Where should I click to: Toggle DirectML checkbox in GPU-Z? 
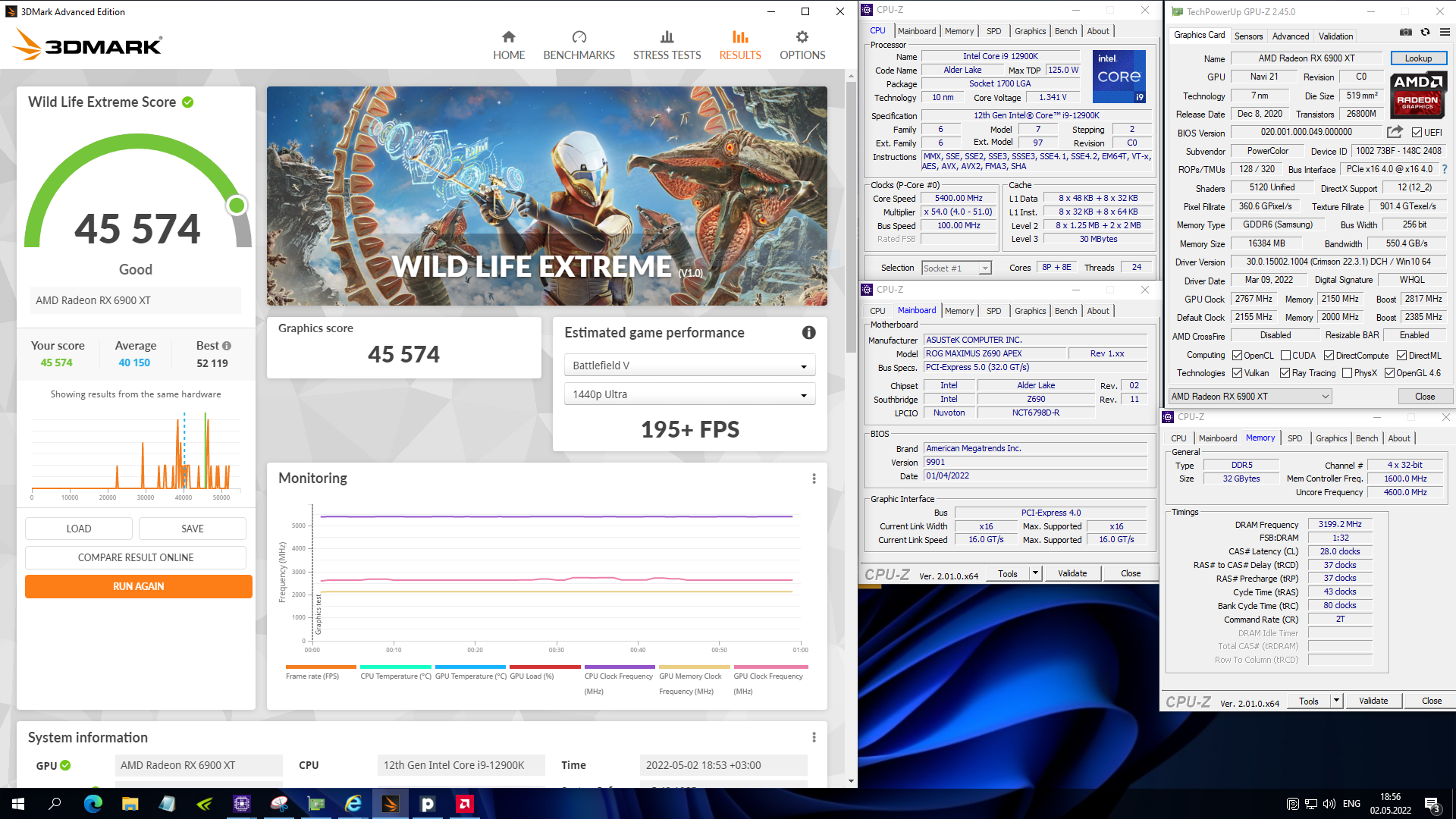point(1401,356)
